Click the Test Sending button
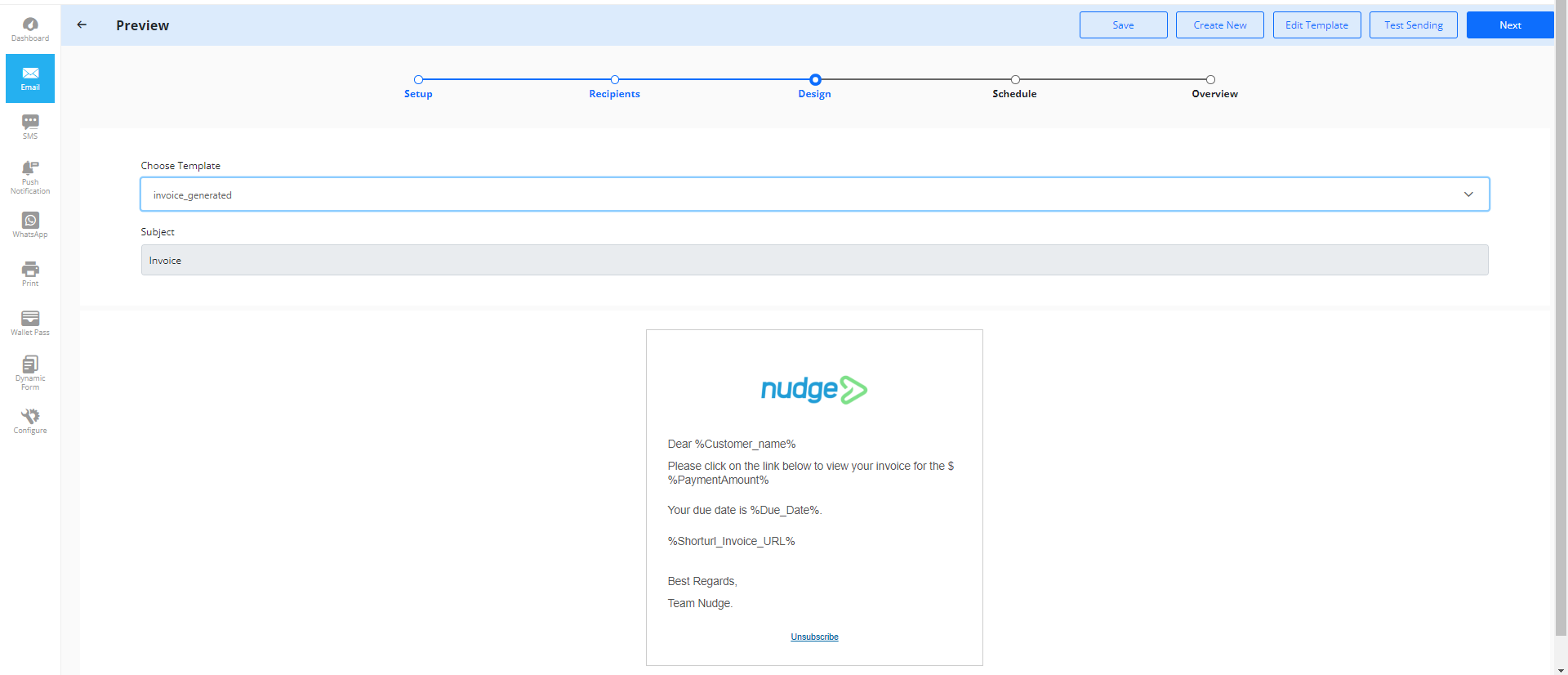The width and height of the screenshot is (1568, 675). point(1414,25)
